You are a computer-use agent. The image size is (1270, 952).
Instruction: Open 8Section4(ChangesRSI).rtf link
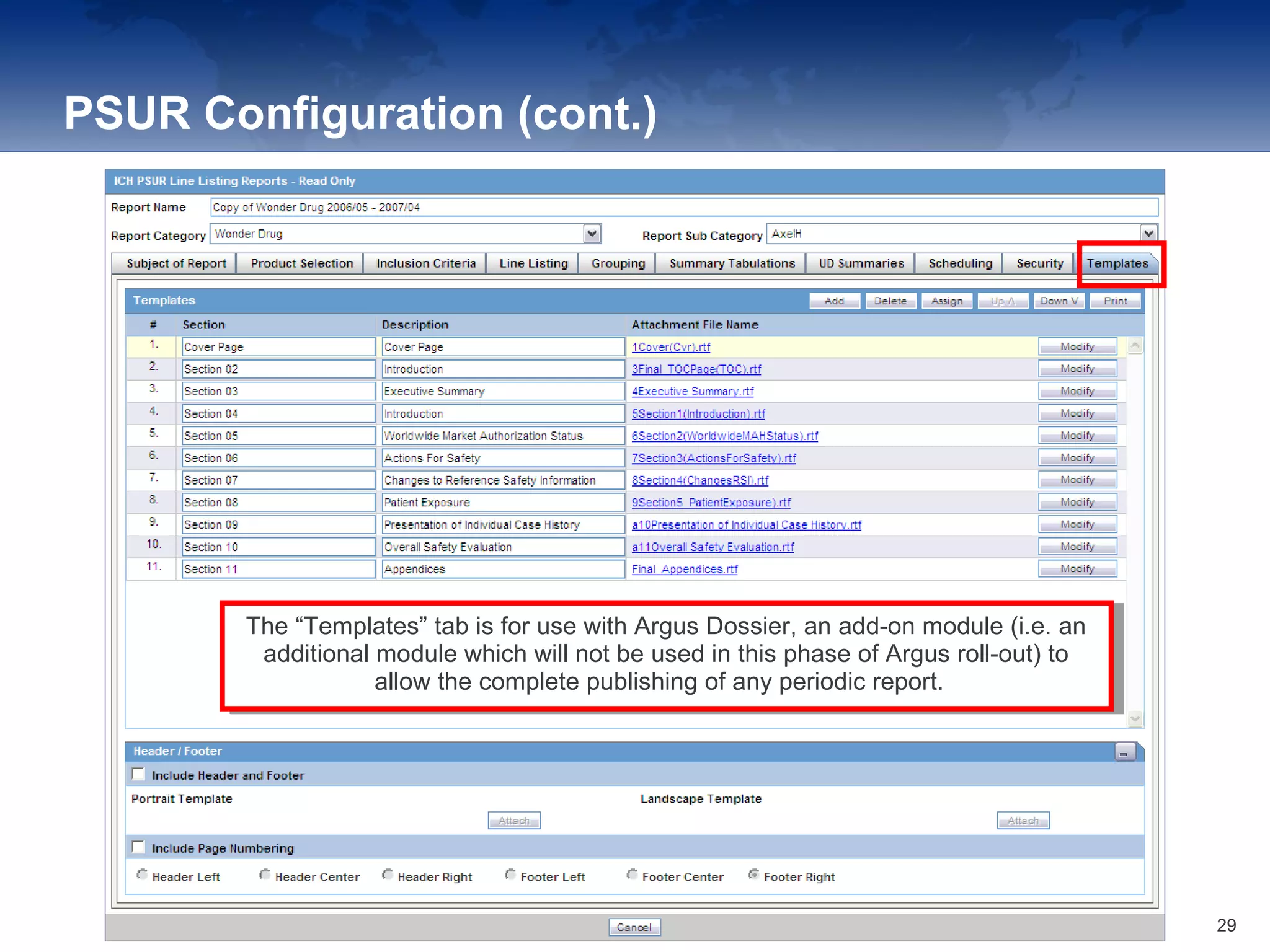coord(700,480)
